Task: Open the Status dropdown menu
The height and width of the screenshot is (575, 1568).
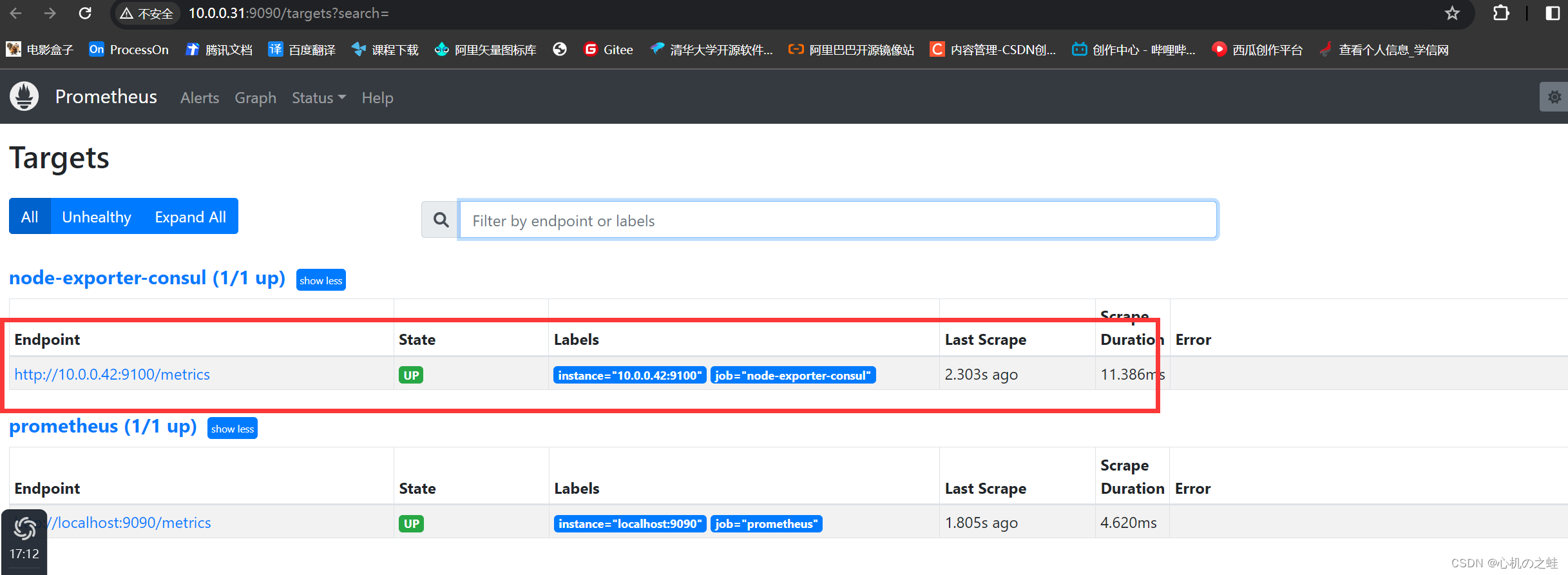Action: point(319,97)
